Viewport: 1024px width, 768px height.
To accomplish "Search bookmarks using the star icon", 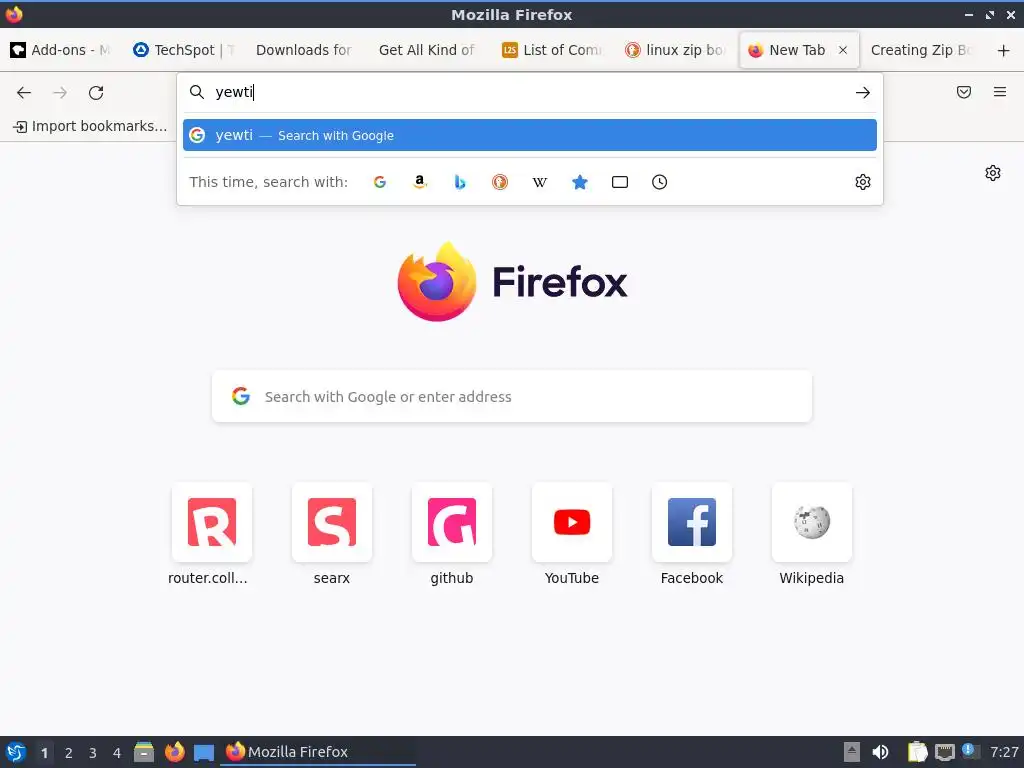I will click(580, 182).
